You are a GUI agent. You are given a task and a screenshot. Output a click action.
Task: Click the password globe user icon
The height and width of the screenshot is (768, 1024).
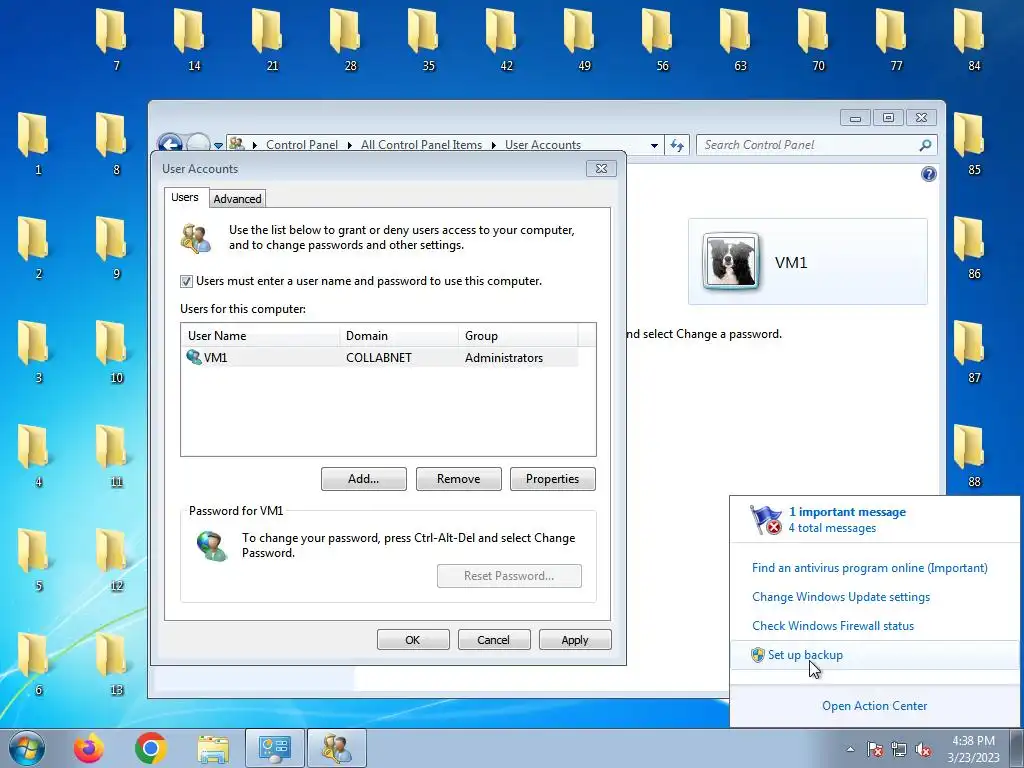(x=212, y=546)
